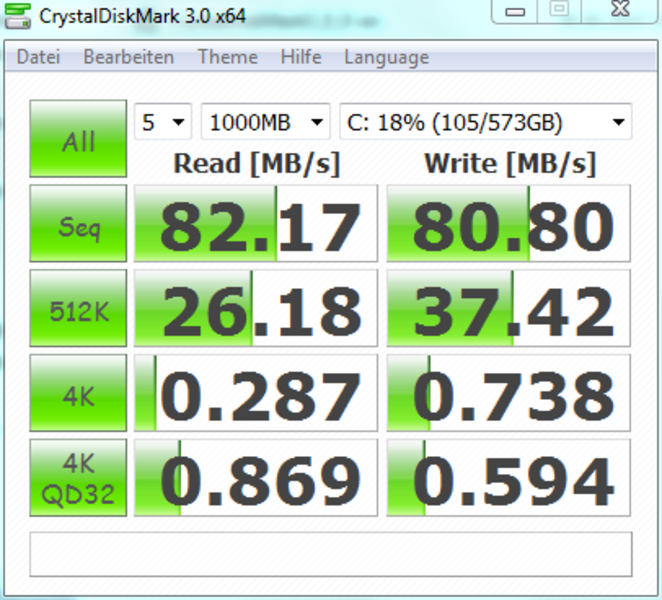Screen dimensions: 662x600
Task: Open the Language menu
Action: tap(387, 58)
